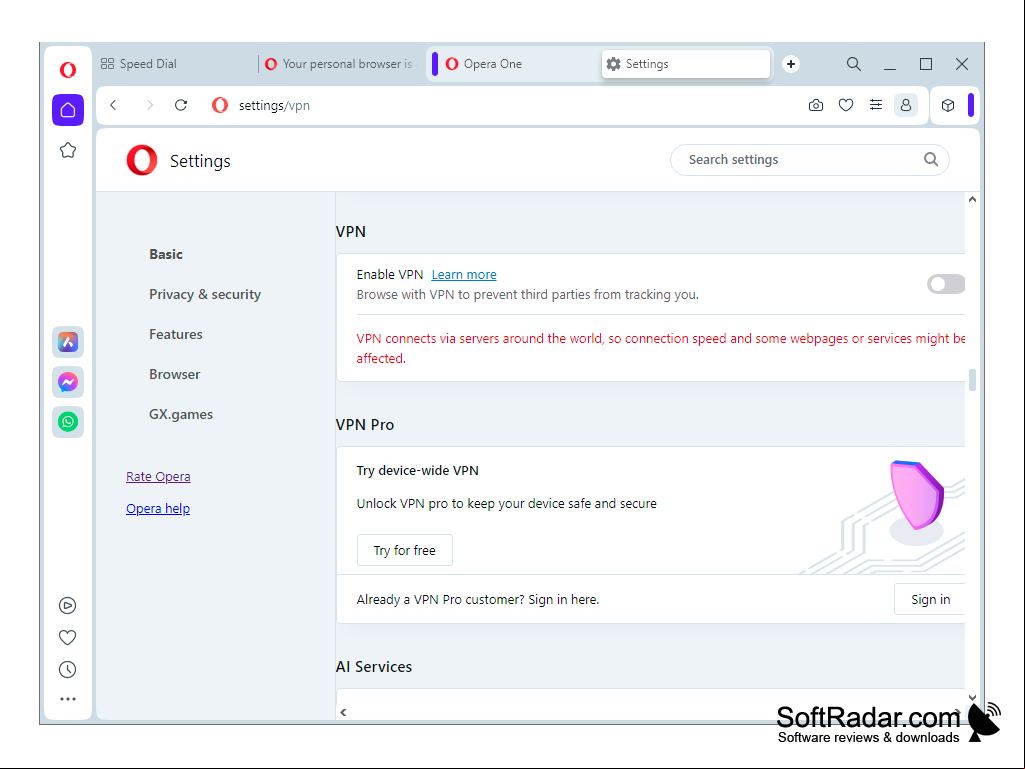This screenshot has height=769, width=1025.
Task: Open the Browser settings section
Action: tap(175, 374)
